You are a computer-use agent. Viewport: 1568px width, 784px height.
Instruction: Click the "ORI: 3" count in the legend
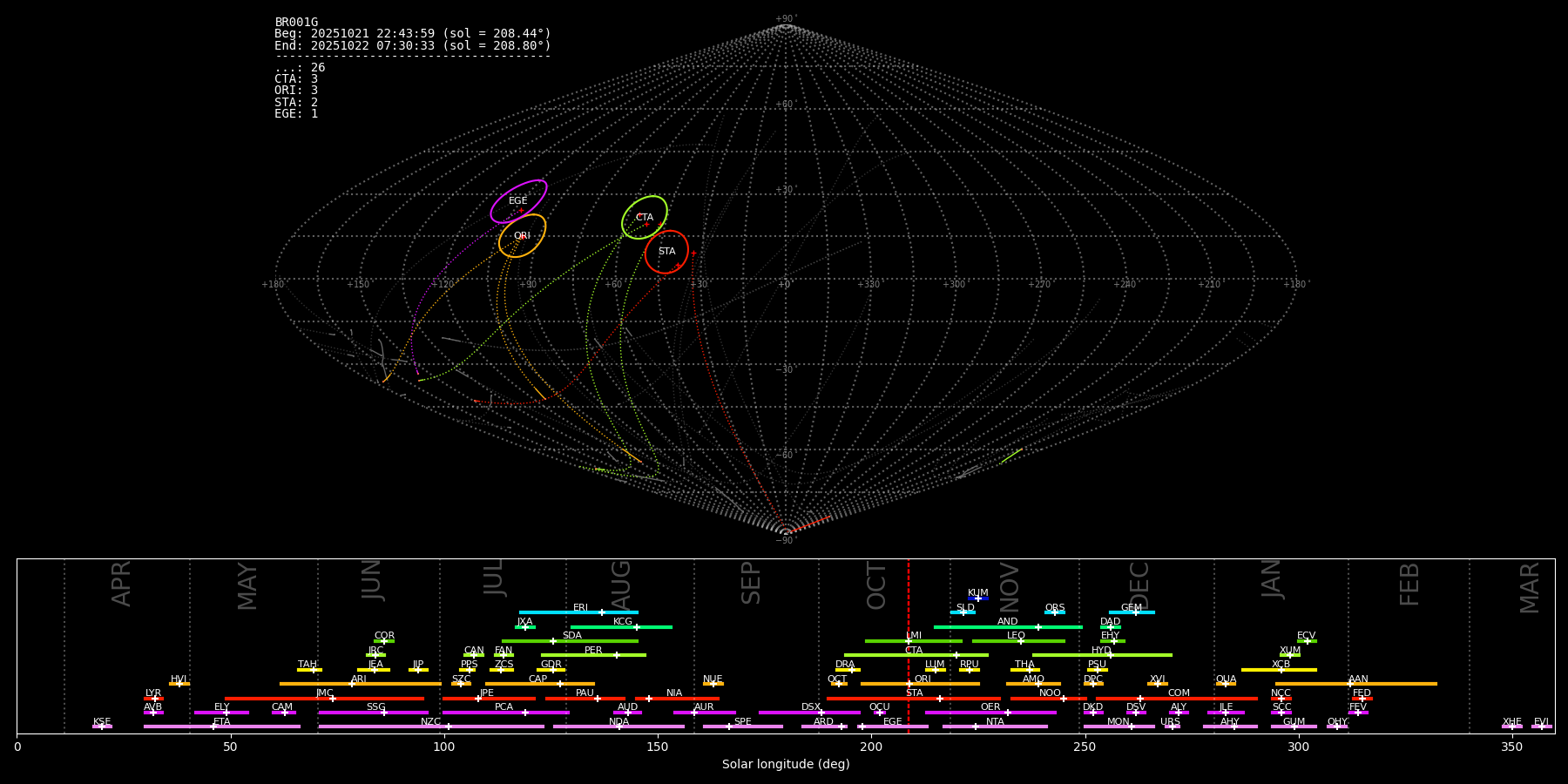click(x=296, y=91)
